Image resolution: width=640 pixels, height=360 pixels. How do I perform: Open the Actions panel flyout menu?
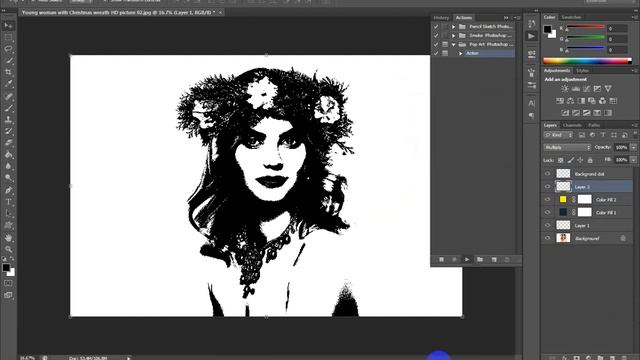pos(516,18)
